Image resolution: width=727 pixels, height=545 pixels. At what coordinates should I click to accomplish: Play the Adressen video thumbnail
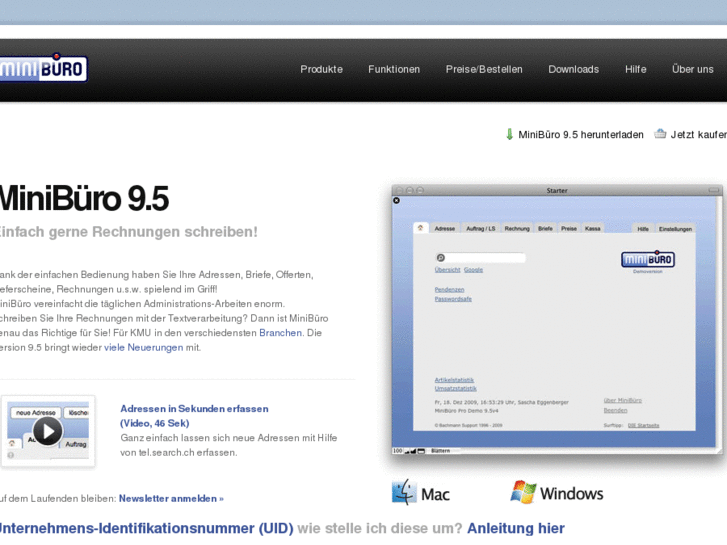click(x=48, y=431)
